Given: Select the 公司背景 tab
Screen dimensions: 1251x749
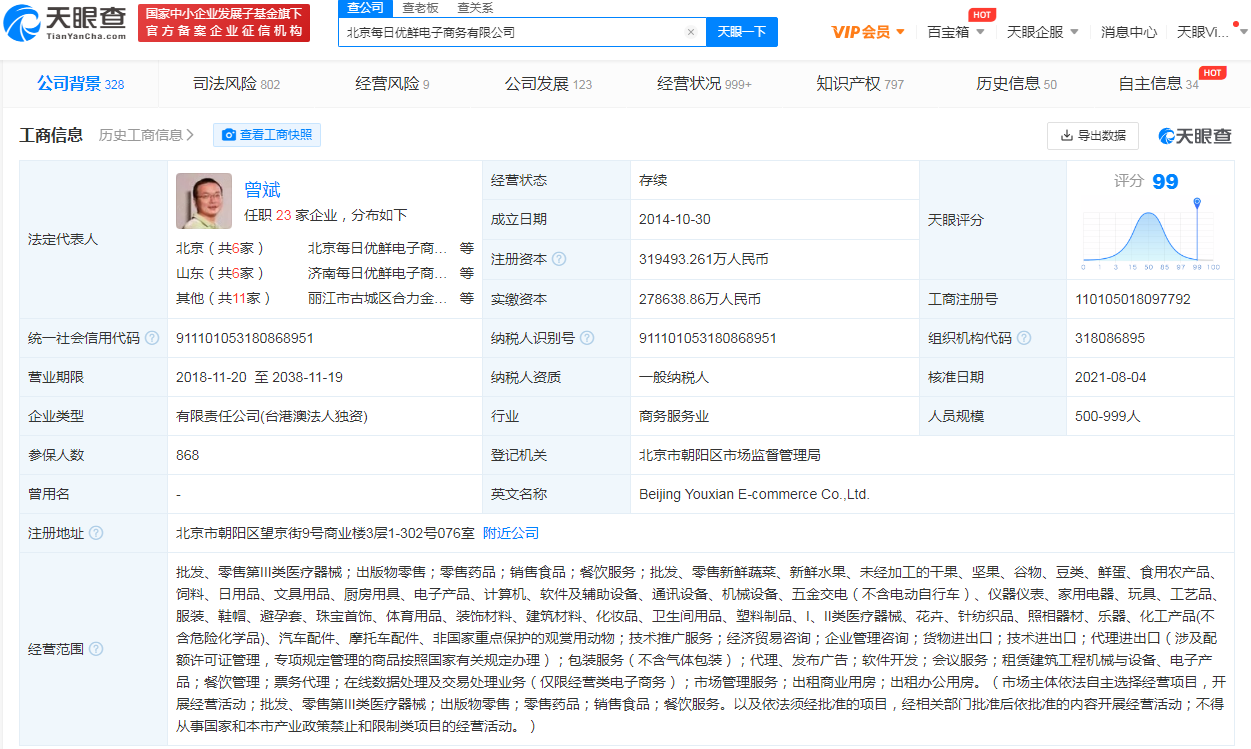Looking at the screenshot, I should pos(80,84).
